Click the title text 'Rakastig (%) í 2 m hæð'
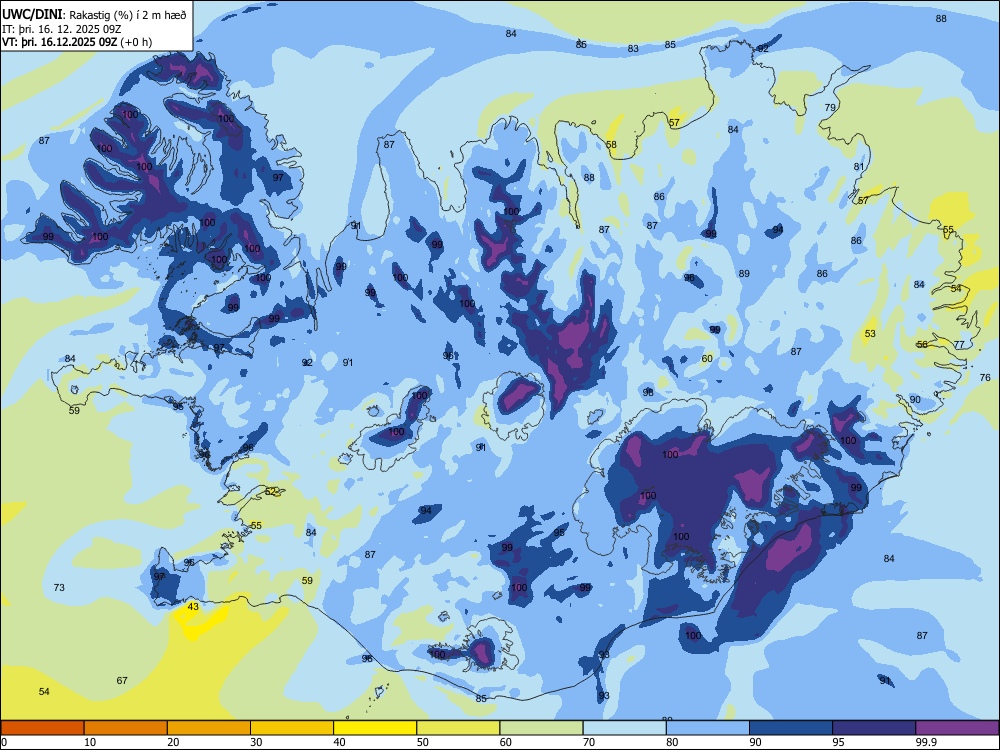This screenshot has width=1000, height=750. [128, 15]
